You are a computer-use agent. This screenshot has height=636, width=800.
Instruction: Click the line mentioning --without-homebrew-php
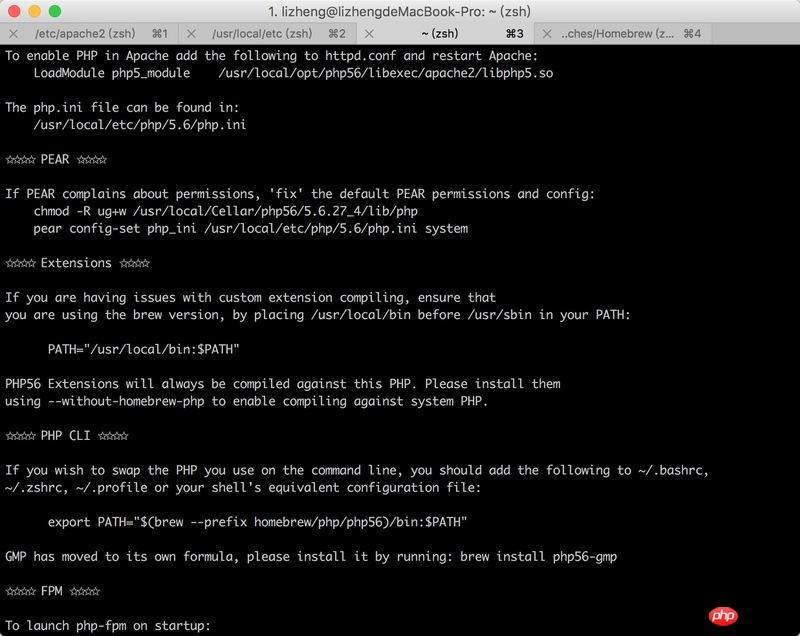point(246,401)
